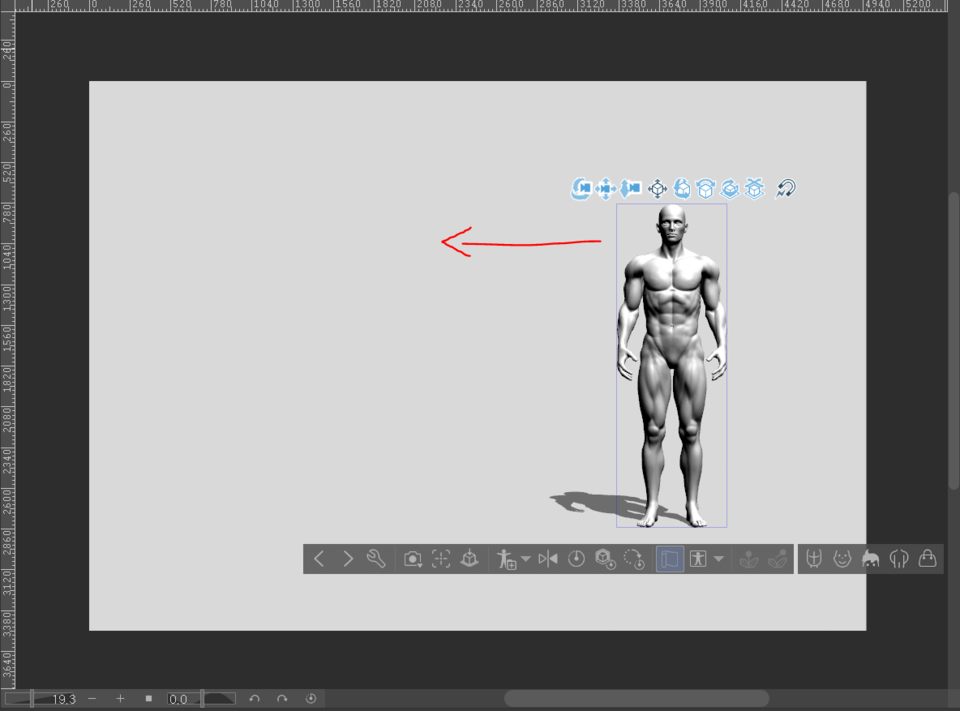
Task: Click the horizontal scrollbar at bottom
Action: point(637,699)
